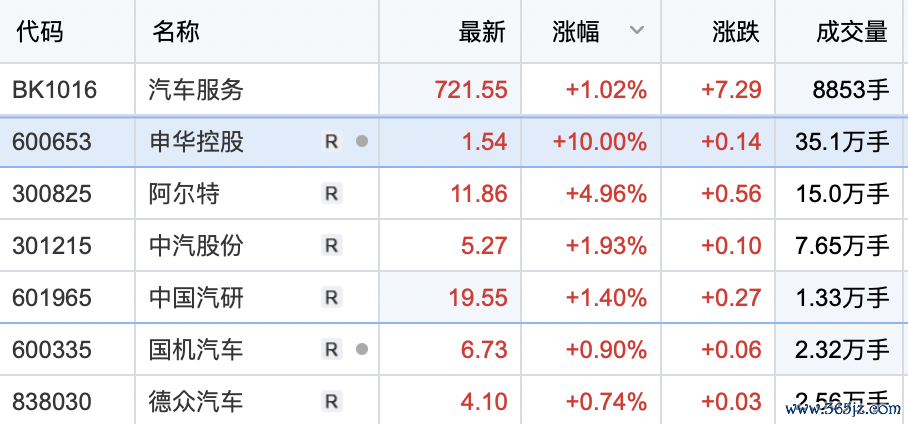Click the 涨跌 column header
The width and height of the screenshot is (908, 424).
point(736,32)
